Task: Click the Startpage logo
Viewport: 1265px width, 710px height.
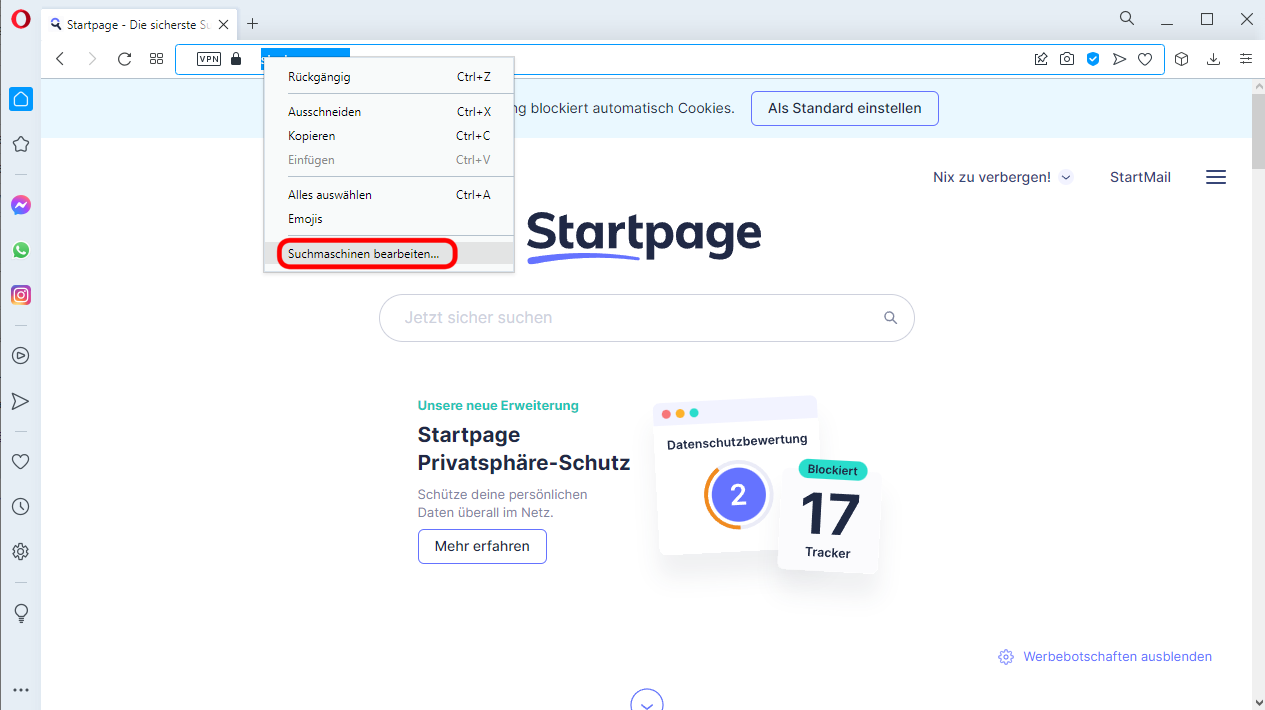Action: click(x=643, y=236)
